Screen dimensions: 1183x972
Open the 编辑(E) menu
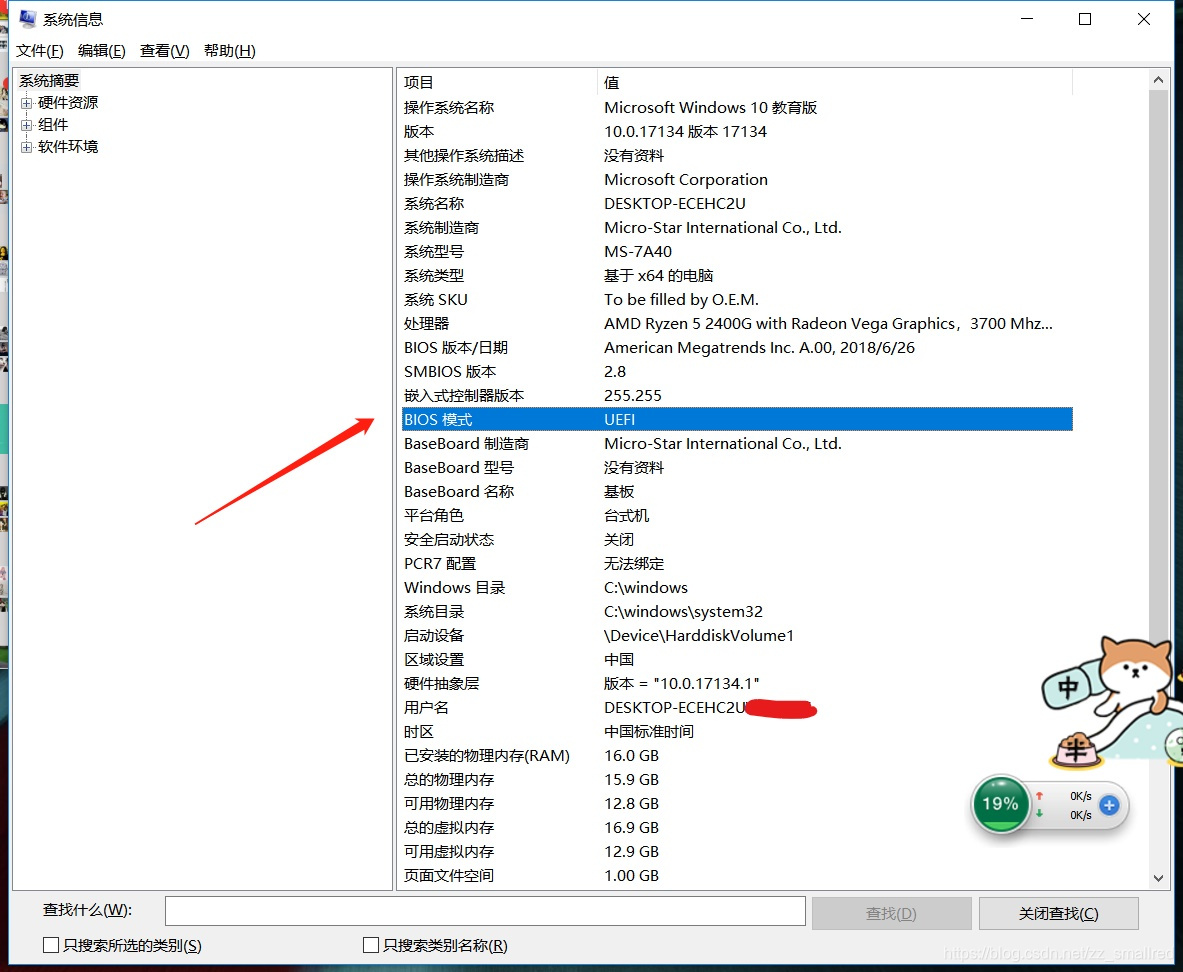click(x=102, y=51)
